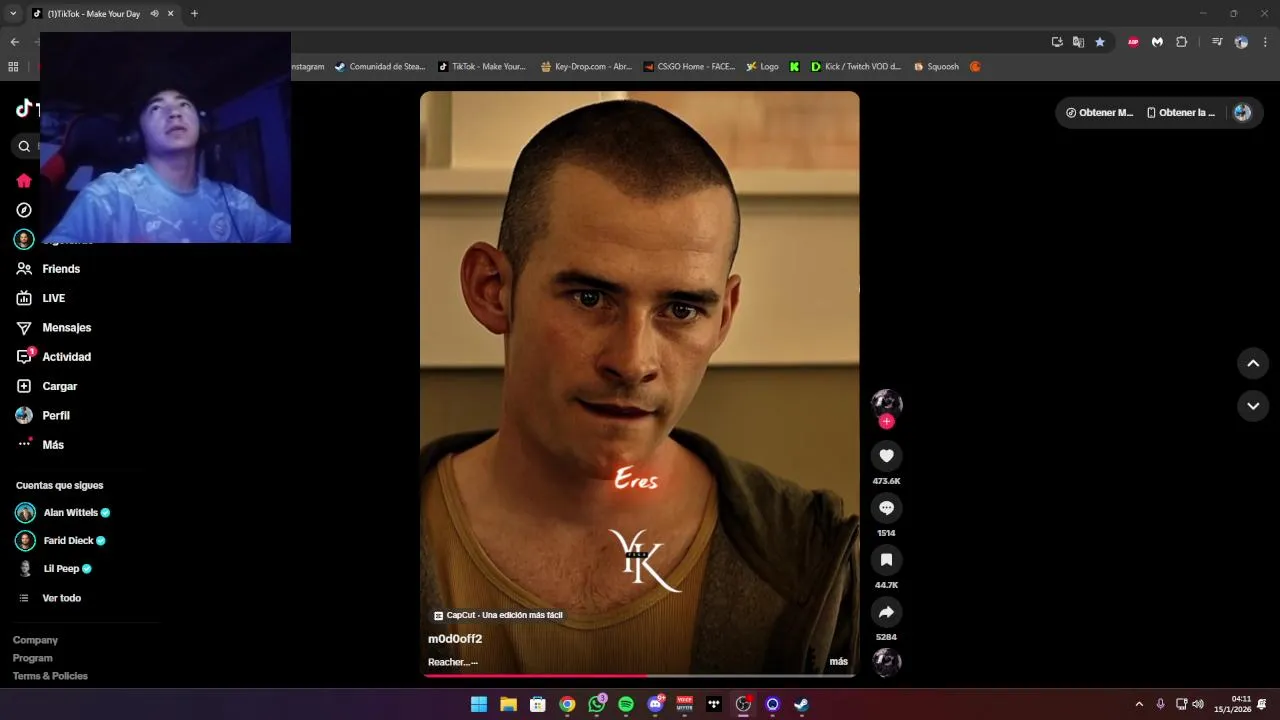
Task: Open the Key-Drop.com bookmark
Action: pos(586,67)
